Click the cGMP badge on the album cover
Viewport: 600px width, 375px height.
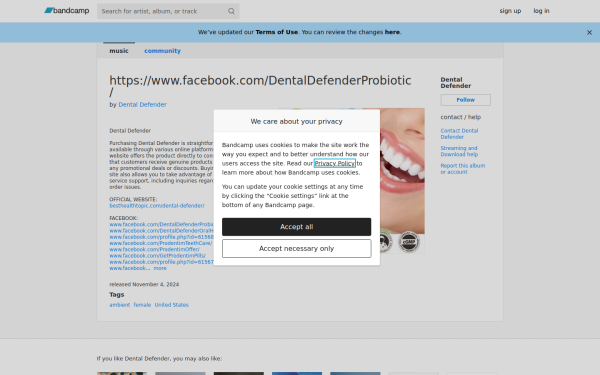(x=409, y=242)
